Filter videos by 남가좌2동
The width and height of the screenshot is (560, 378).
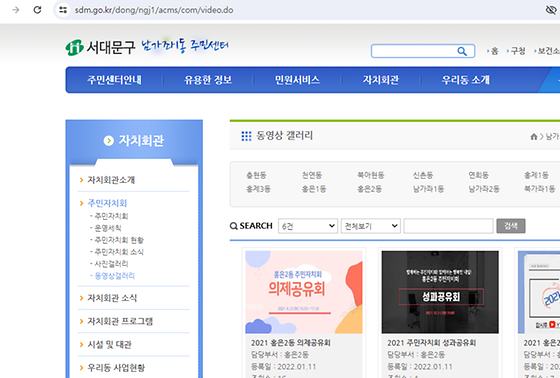click(x=484, y=189)
